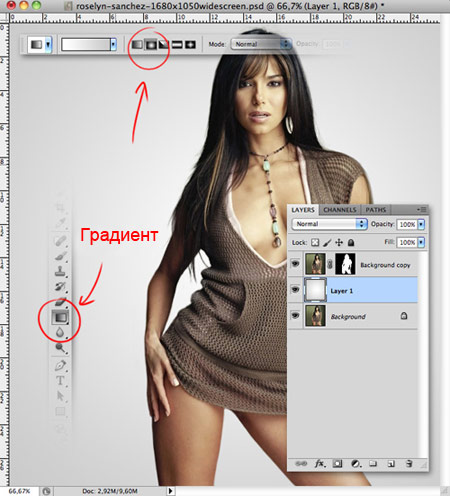Add a layer mask button
This screenshot has width=450, height=496.
pos(337,463)
